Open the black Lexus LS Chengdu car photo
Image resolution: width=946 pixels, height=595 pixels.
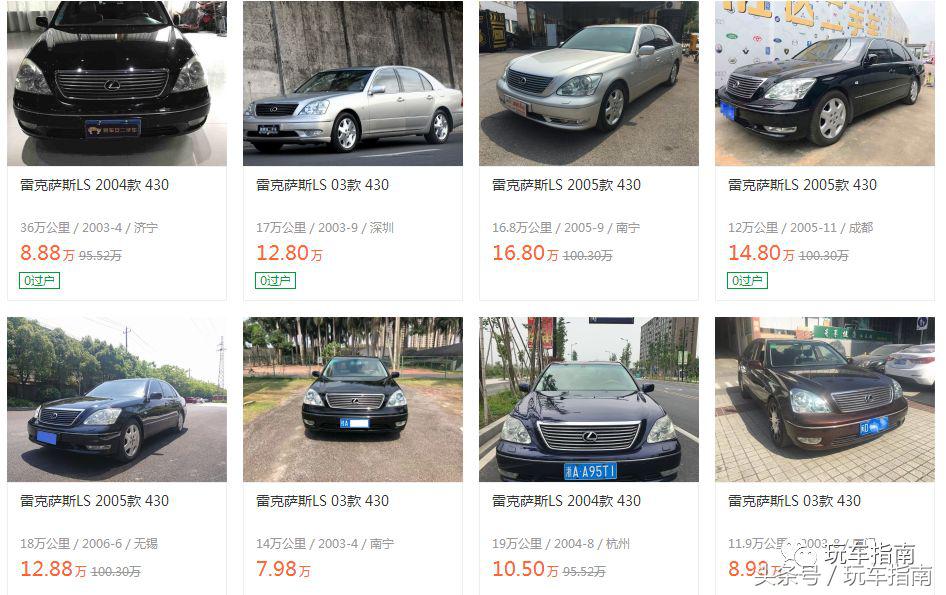[825, 83]
